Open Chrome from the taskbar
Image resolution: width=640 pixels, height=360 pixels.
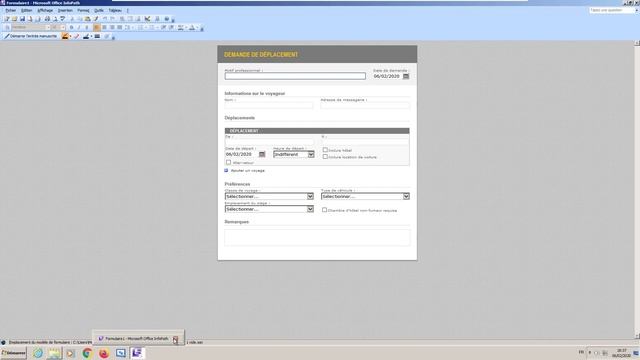[87, 353]
